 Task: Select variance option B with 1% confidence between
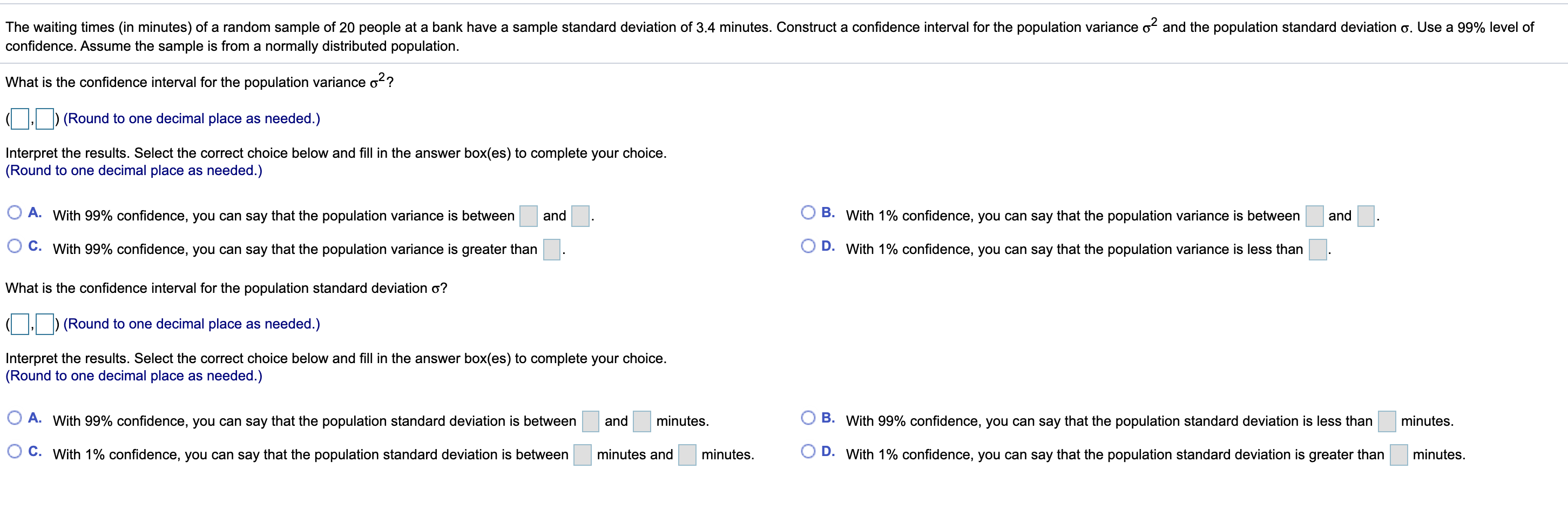808,212
